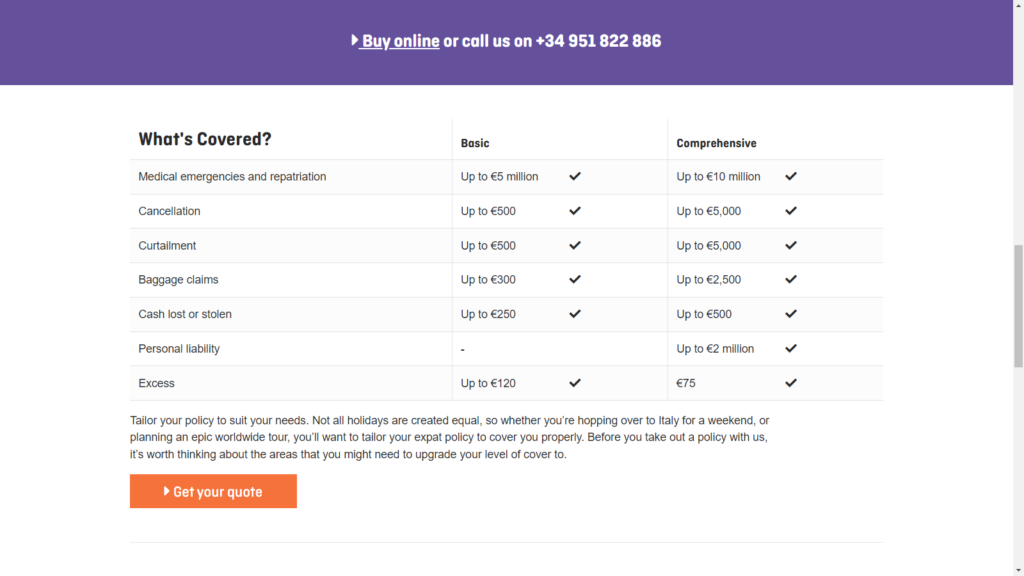Click the Comprehensive curtailment checkmark icon
1024x576 pixels.
coord(791,246)
